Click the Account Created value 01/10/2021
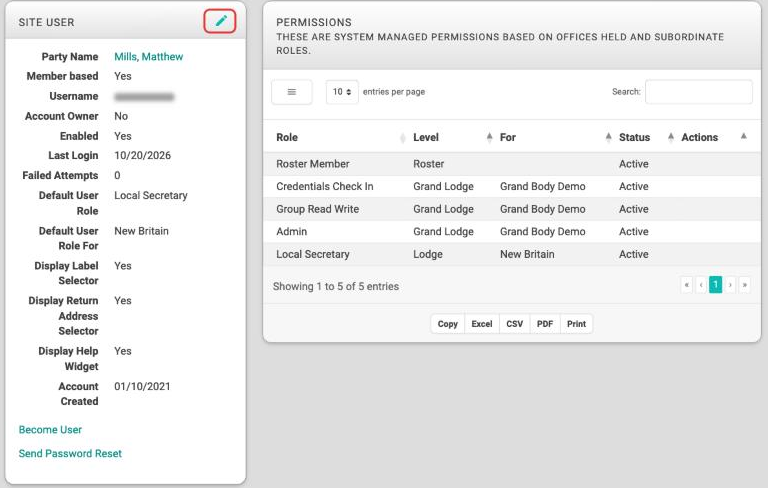The image size is (768, 488). pos(142,387)
